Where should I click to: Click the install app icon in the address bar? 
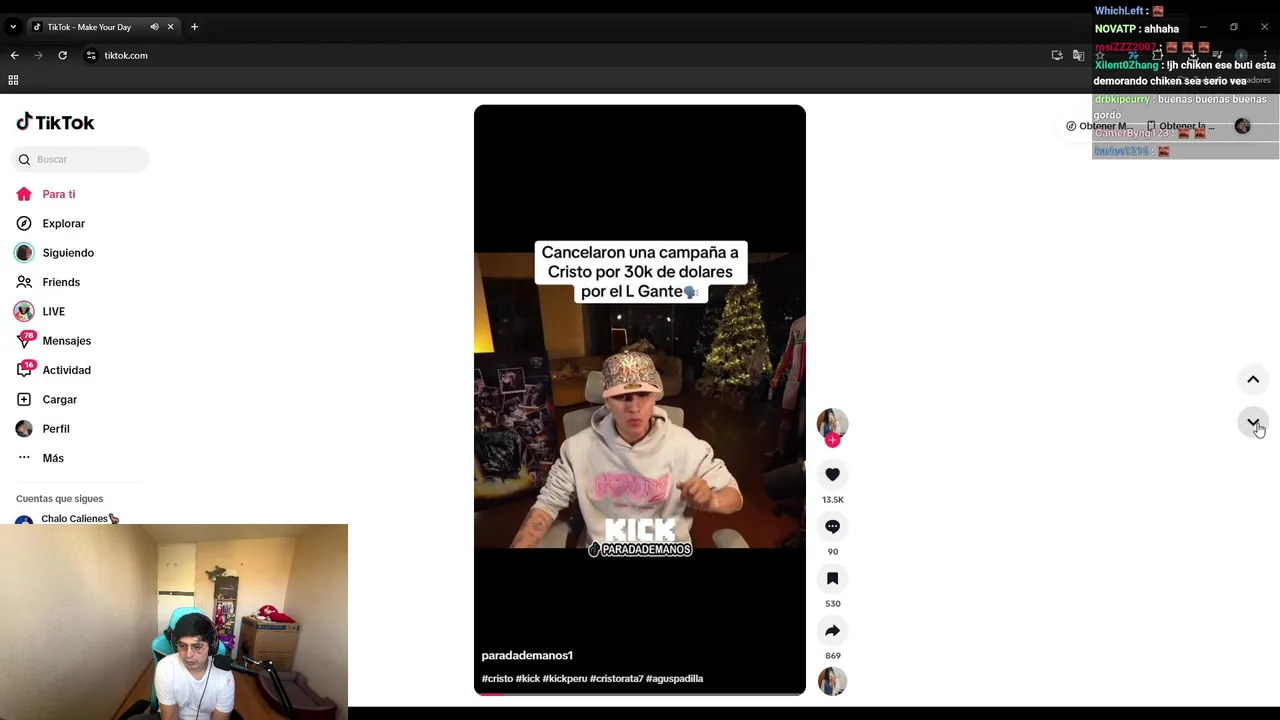pyautogui.click(x=1057, y=55)
